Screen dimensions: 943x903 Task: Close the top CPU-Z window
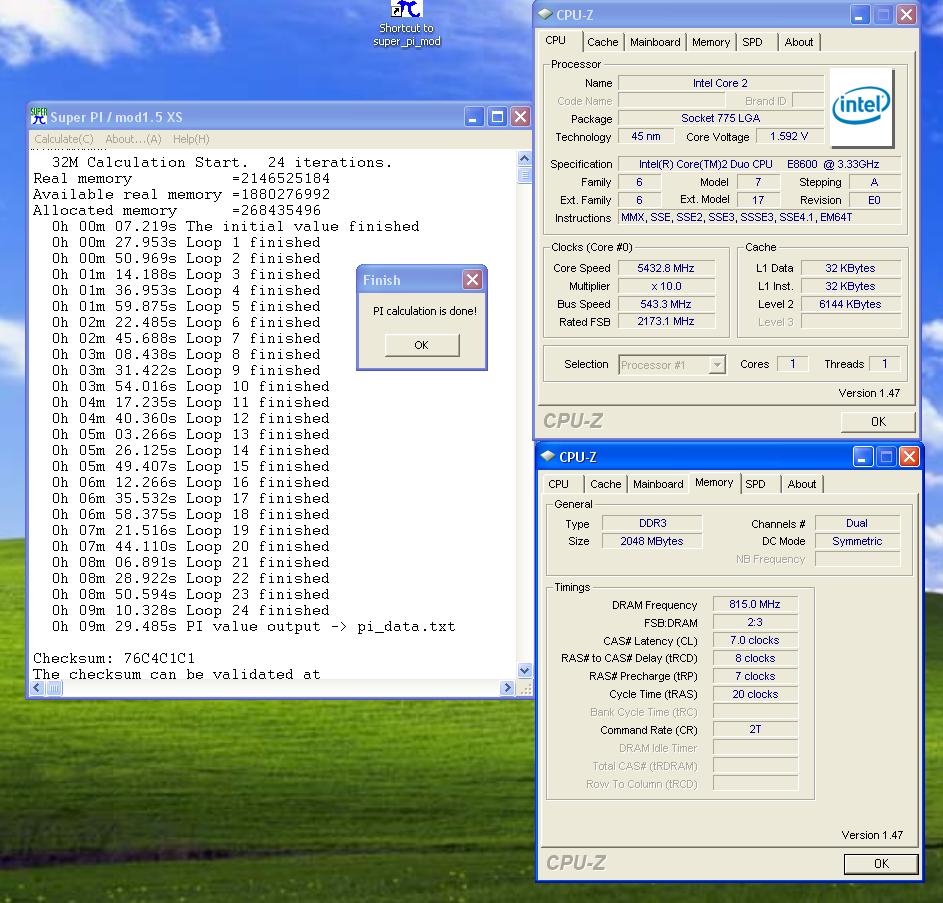[x=906, y=14]
